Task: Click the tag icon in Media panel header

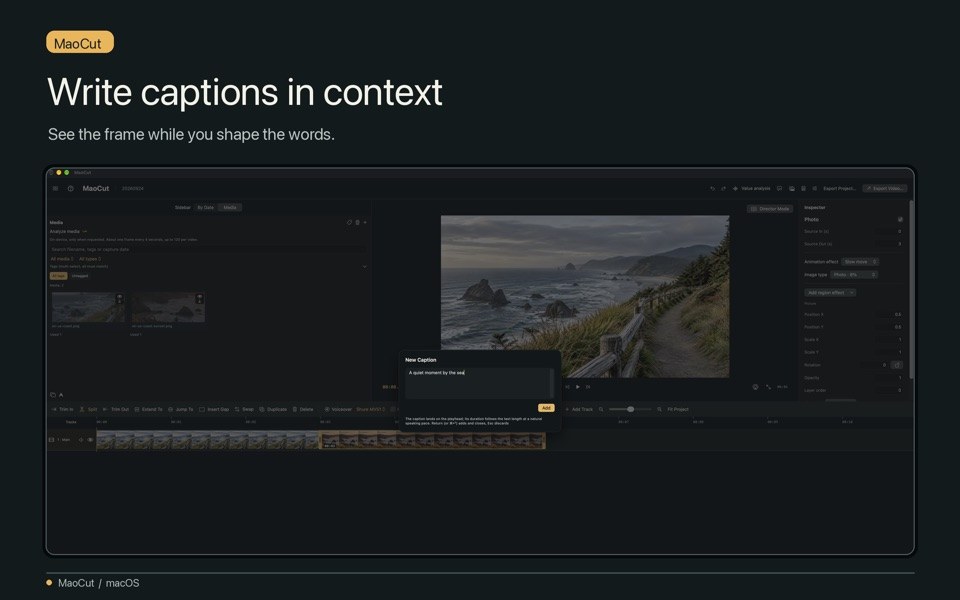Action: tap(350, 222)
